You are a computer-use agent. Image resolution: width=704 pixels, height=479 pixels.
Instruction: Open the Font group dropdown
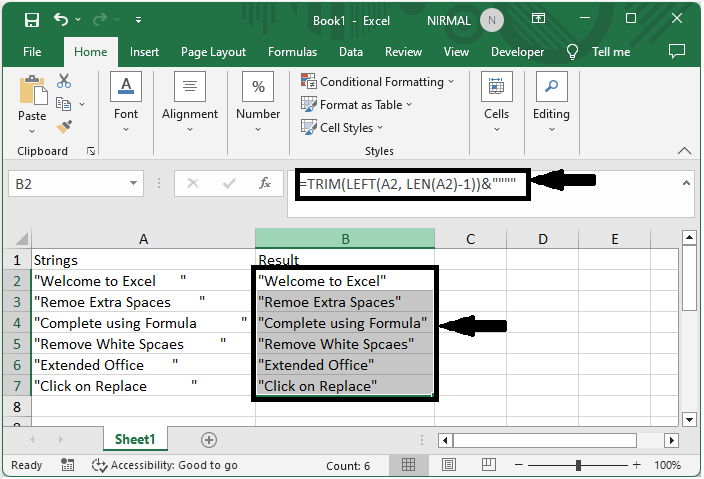pos(126,102)
